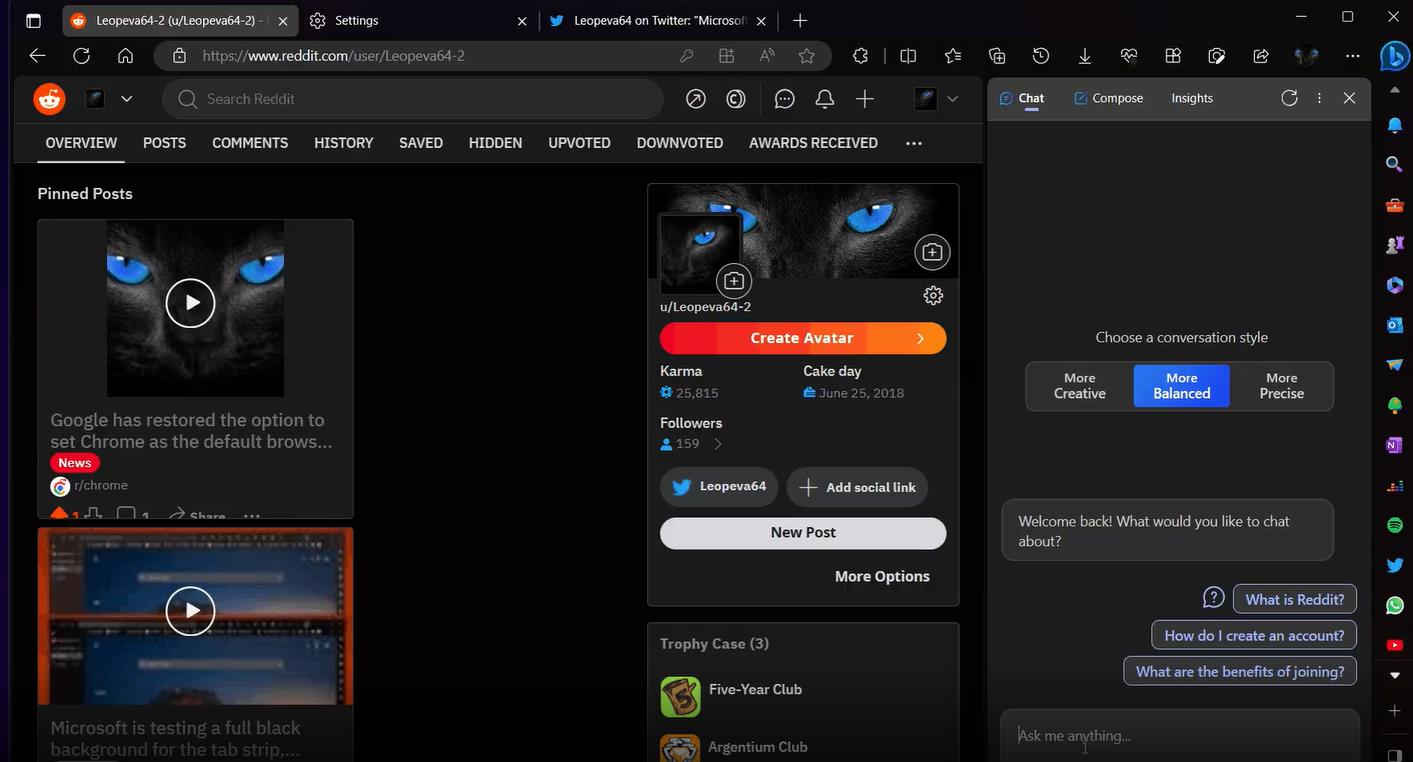This screenshot has height=762, width=1413.
Task: Open Spotify in Edge sidebar
Action: (x=1395, y=525)
